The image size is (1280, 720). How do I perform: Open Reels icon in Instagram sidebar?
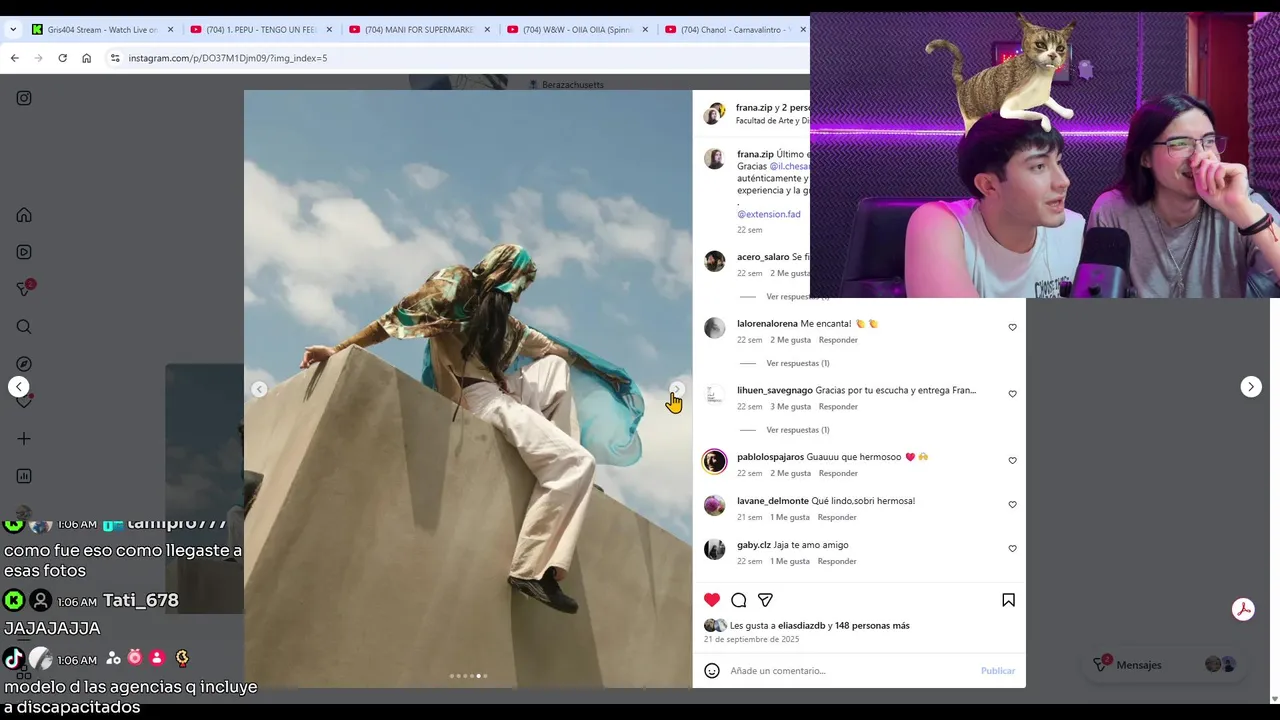click(24, 252)
